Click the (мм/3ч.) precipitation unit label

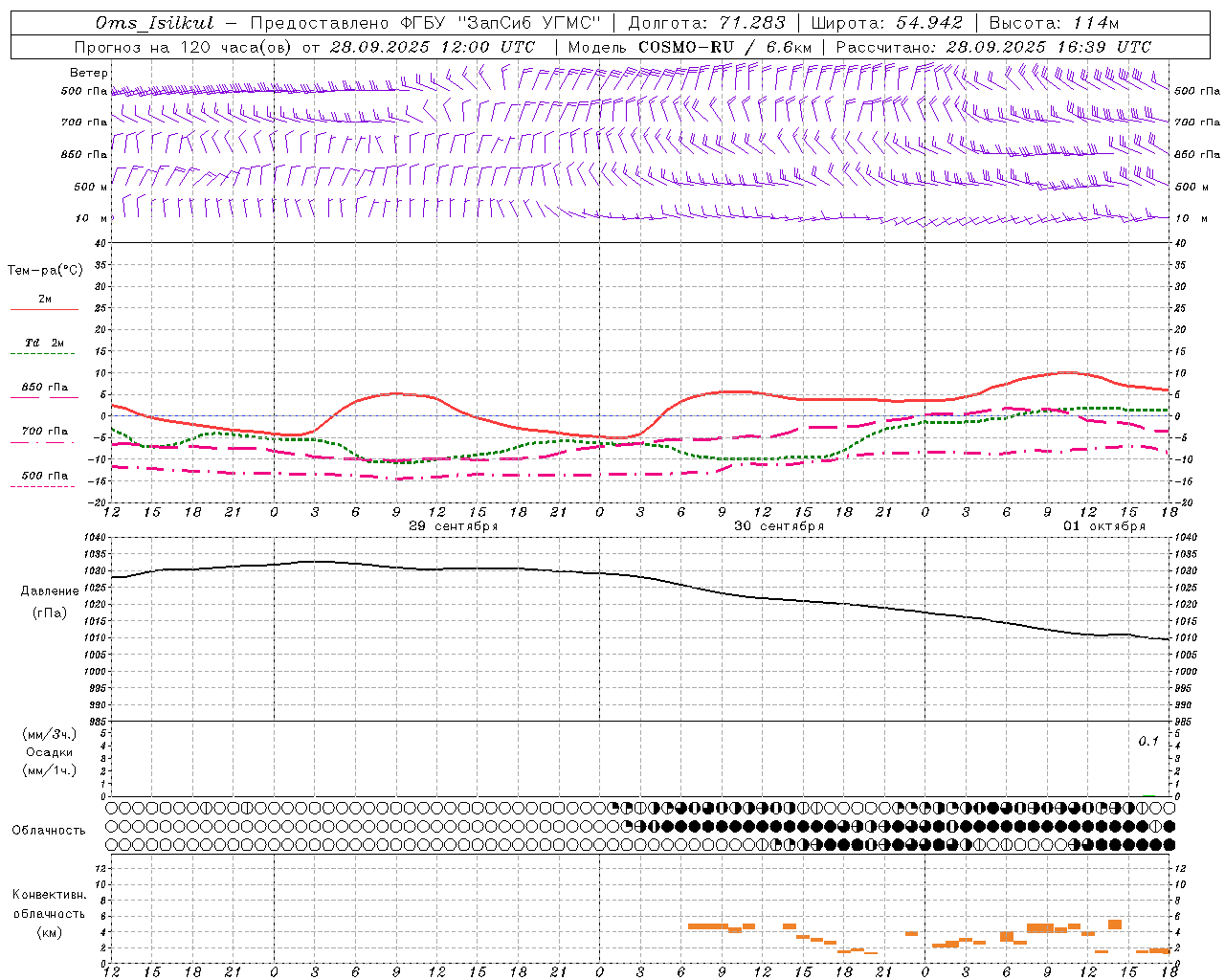coord(50,734)
